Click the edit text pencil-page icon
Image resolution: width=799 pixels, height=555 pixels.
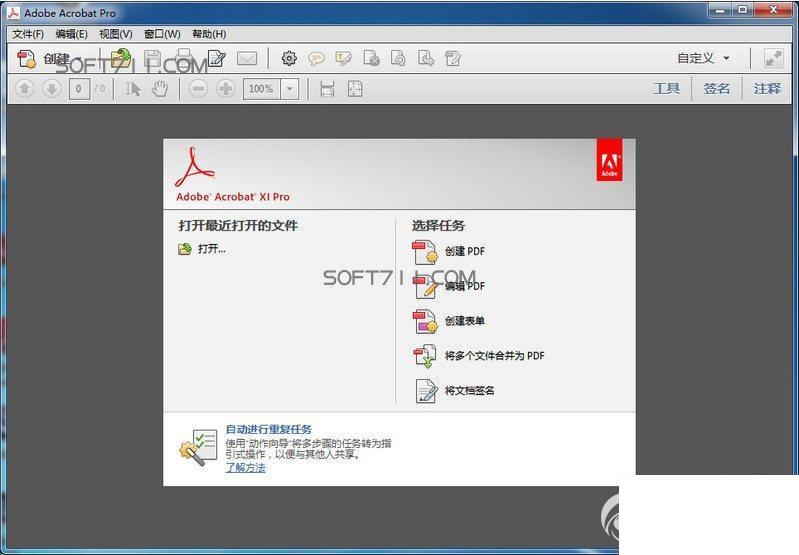pos(217,59)
